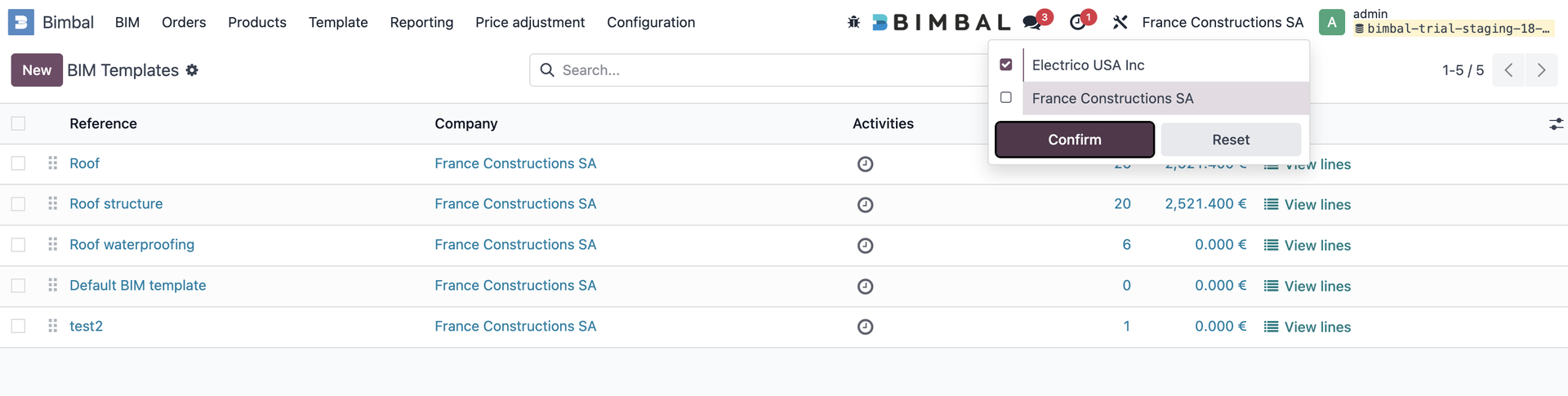Open BIM Templates gear settings icon

click(x=192, y=70)
